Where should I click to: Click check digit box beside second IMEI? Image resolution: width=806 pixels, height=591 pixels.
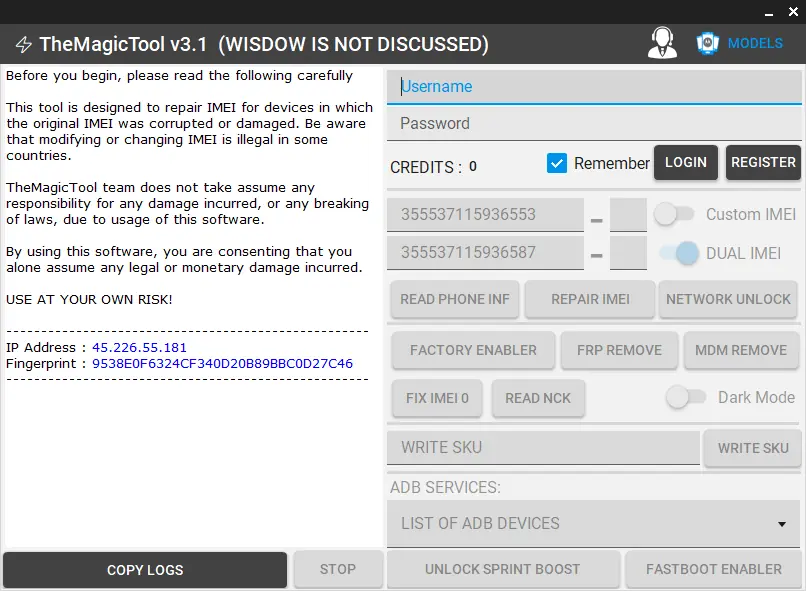coord(628,252)
